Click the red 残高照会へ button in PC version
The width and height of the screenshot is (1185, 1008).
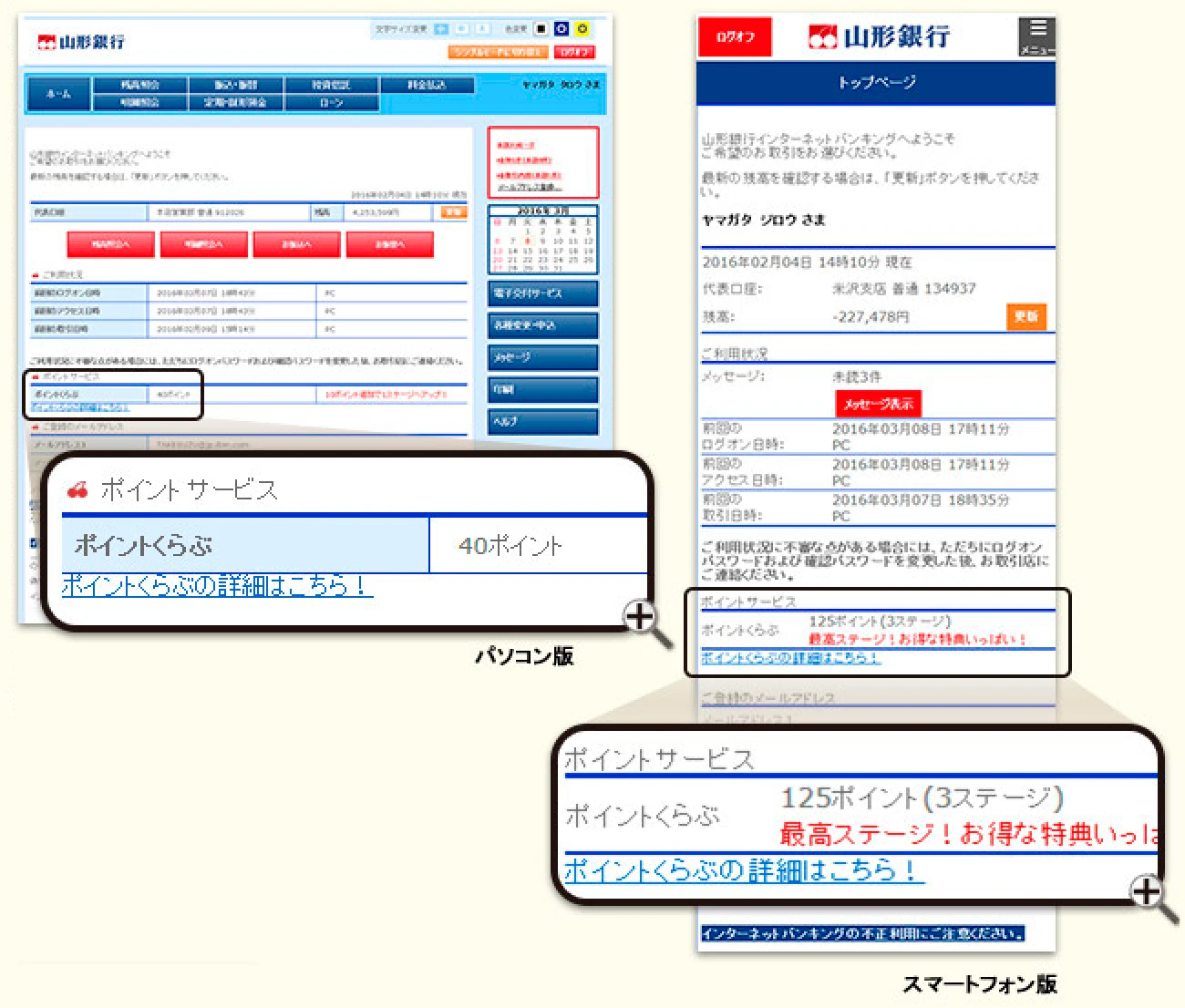(110, 244)
